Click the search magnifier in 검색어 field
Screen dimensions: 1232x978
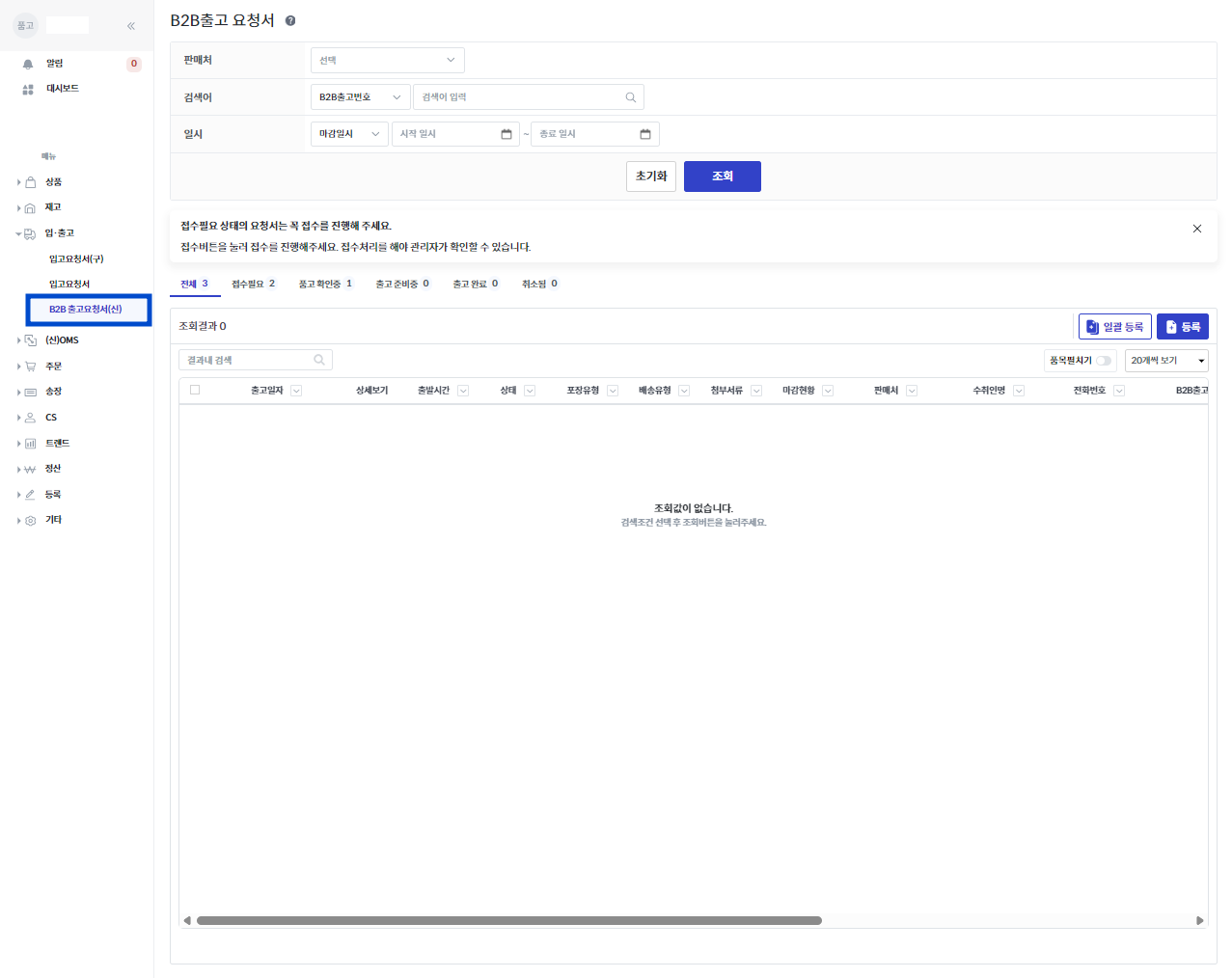(x=630, y=97)
